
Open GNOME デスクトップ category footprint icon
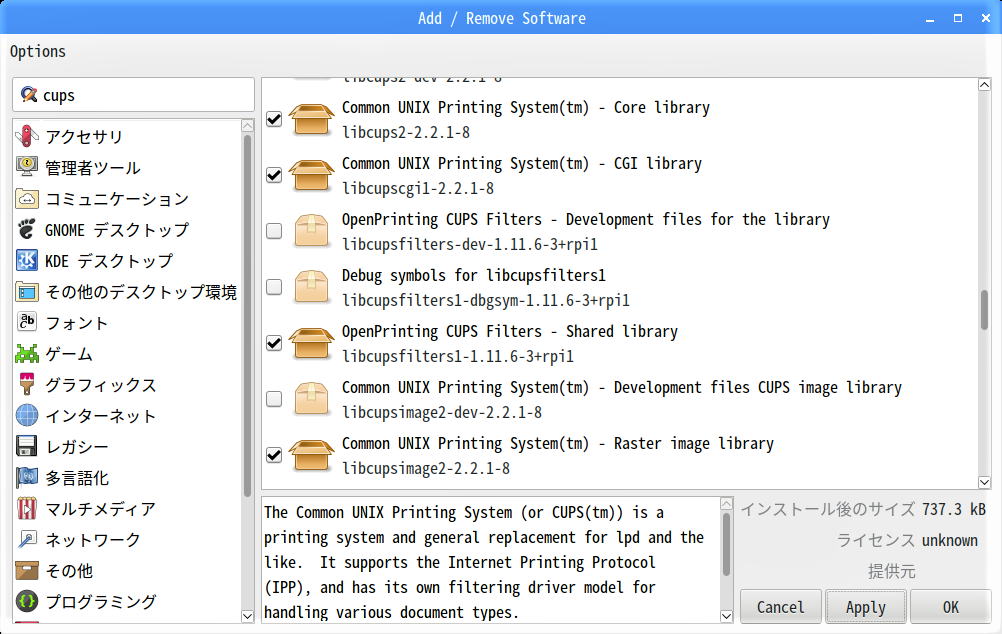tap(27, 229)
